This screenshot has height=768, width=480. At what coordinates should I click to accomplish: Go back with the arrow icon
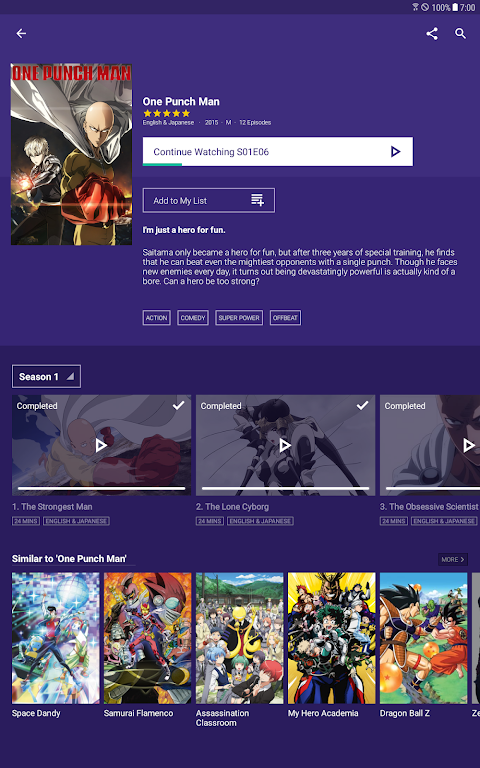21,33
